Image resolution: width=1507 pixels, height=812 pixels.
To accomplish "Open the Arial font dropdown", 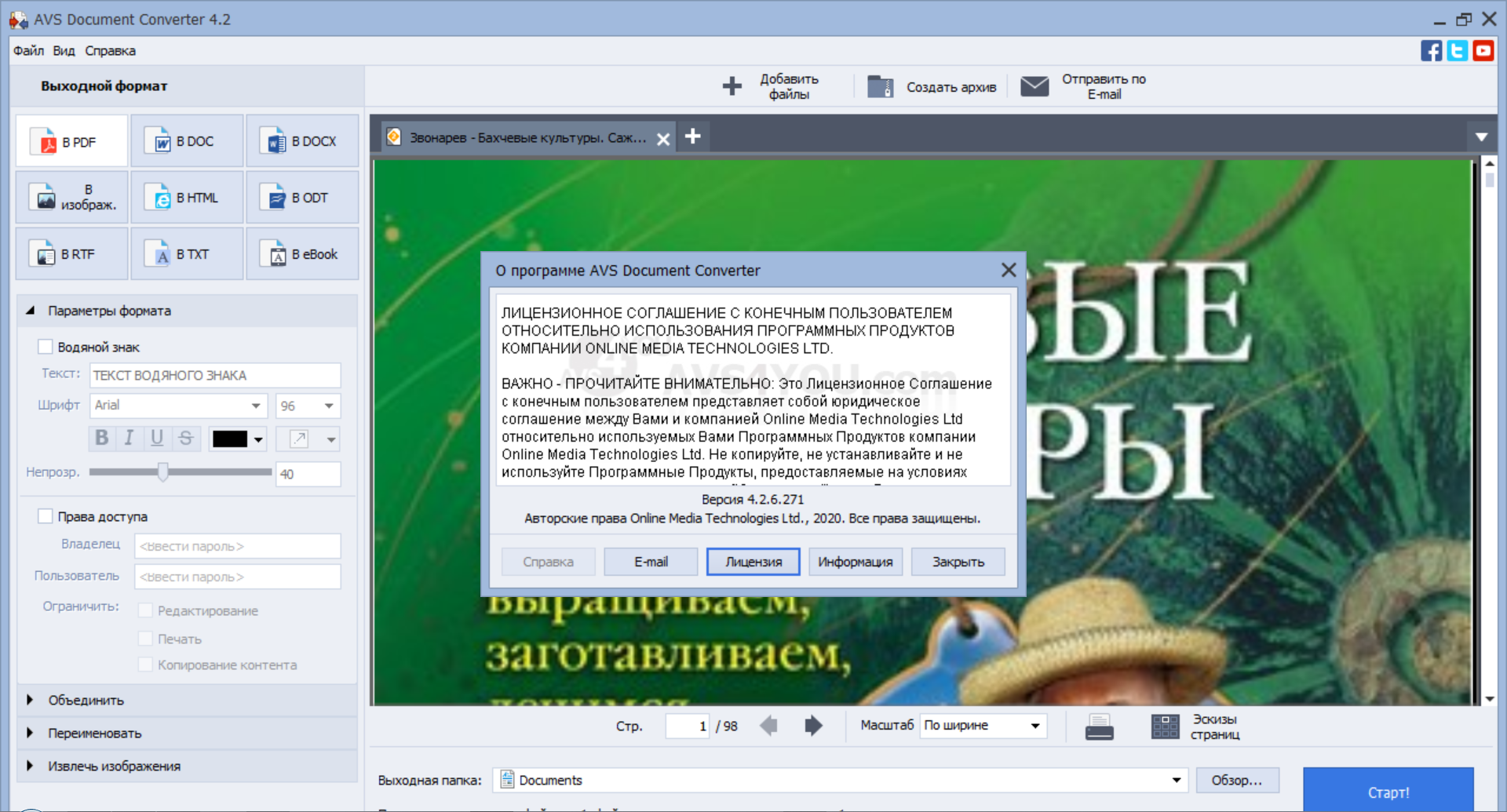I will pos(256,406).
